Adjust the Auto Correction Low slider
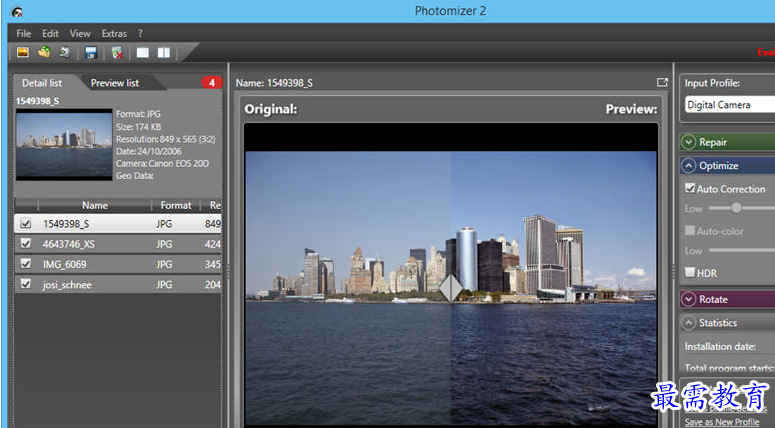Screen dimensions: 775x428 pyautogui.click(x=736, y=208)
